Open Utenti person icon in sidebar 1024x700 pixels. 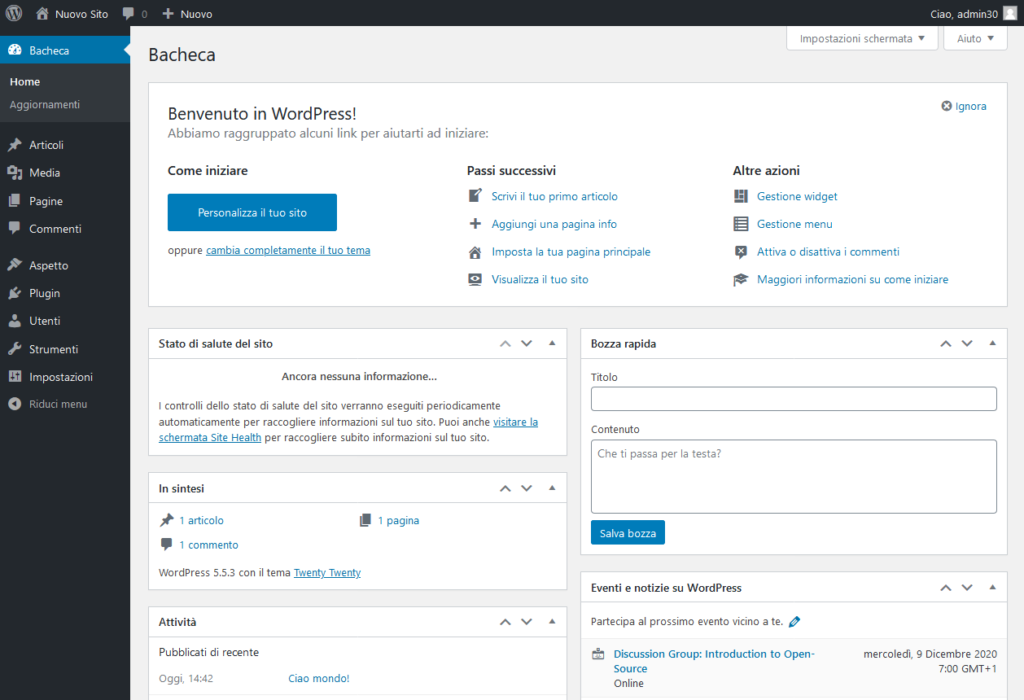point(15,321)
